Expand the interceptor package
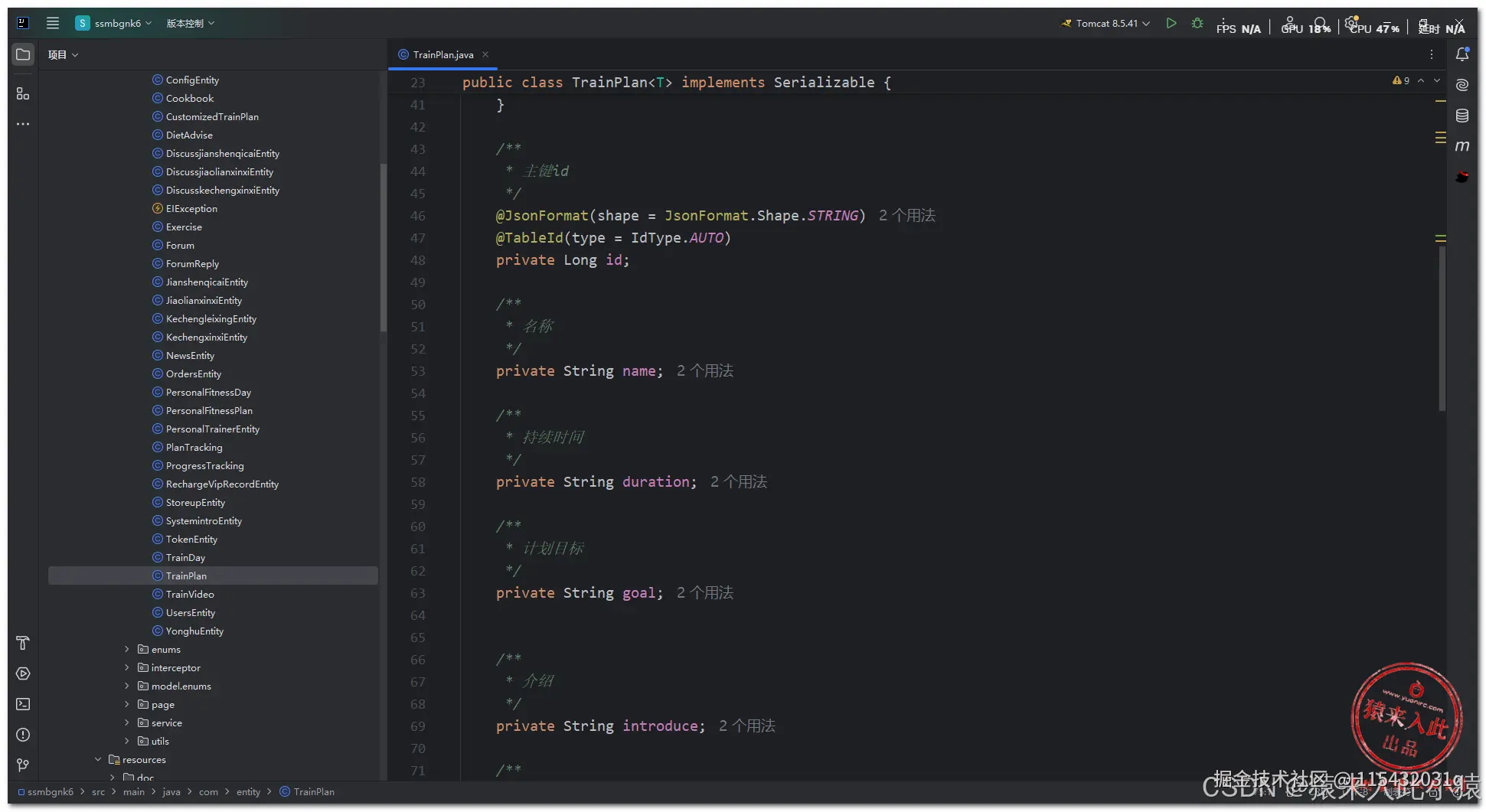Screen dimensions: 1486x812 pos(127,667)
